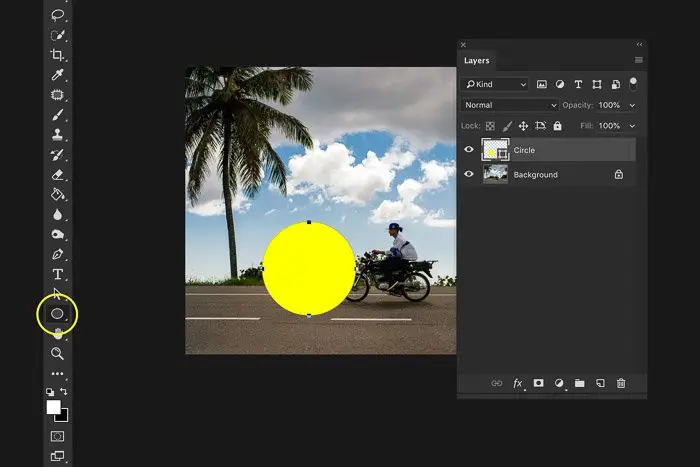The image size is (700, 467).
Task: Hide the Circle layer
Action: (469, 150)
